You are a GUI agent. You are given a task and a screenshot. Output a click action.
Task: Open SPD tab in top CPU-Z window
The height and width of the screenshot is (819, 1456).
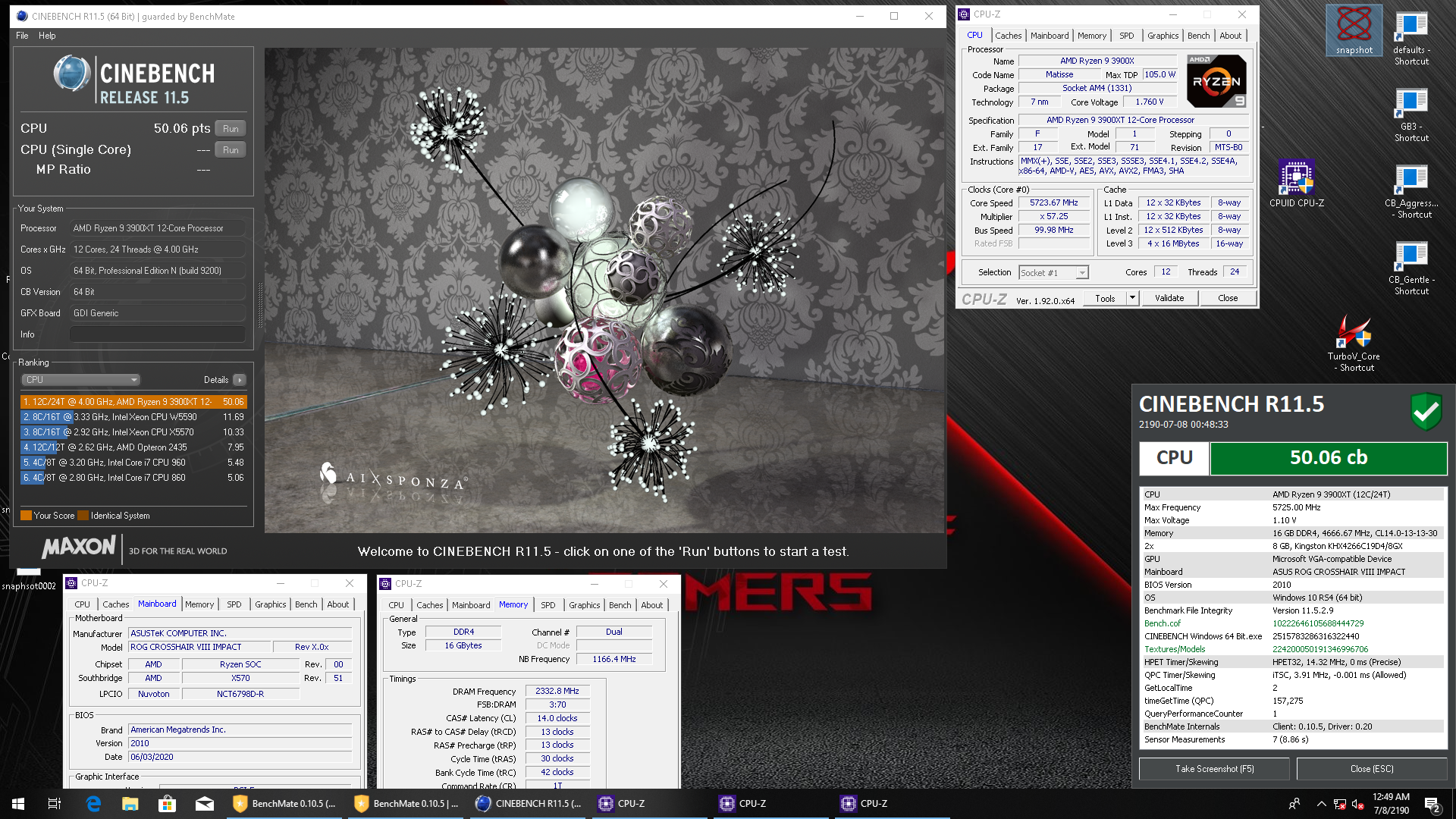[x=1127, y=36]
